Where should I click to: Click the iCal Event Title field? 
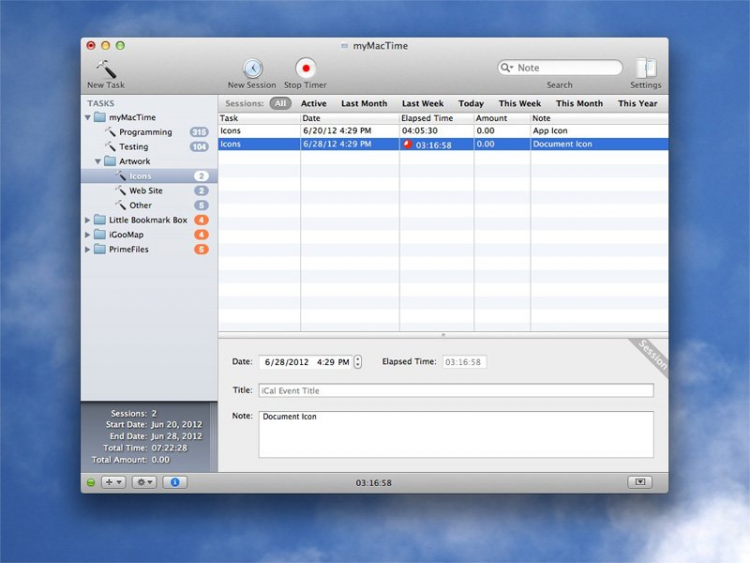[x=456, y=390]
